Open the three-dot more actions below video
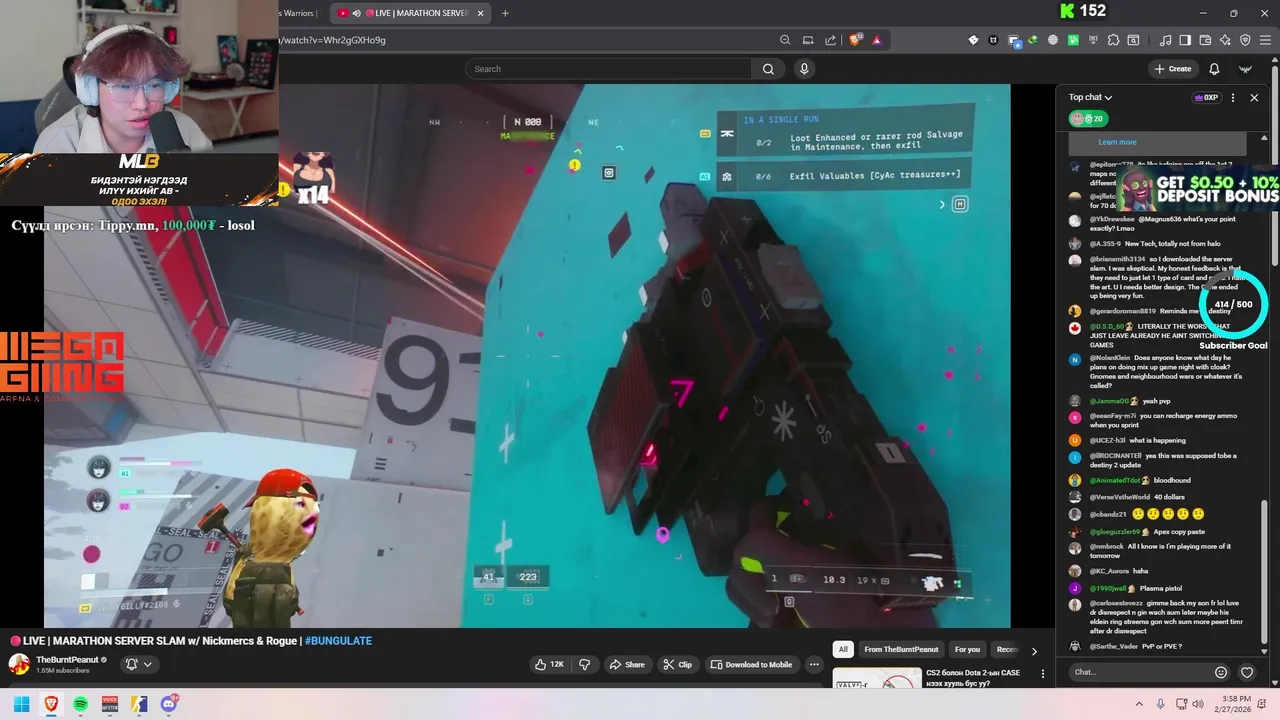 [x=814, y=664]
